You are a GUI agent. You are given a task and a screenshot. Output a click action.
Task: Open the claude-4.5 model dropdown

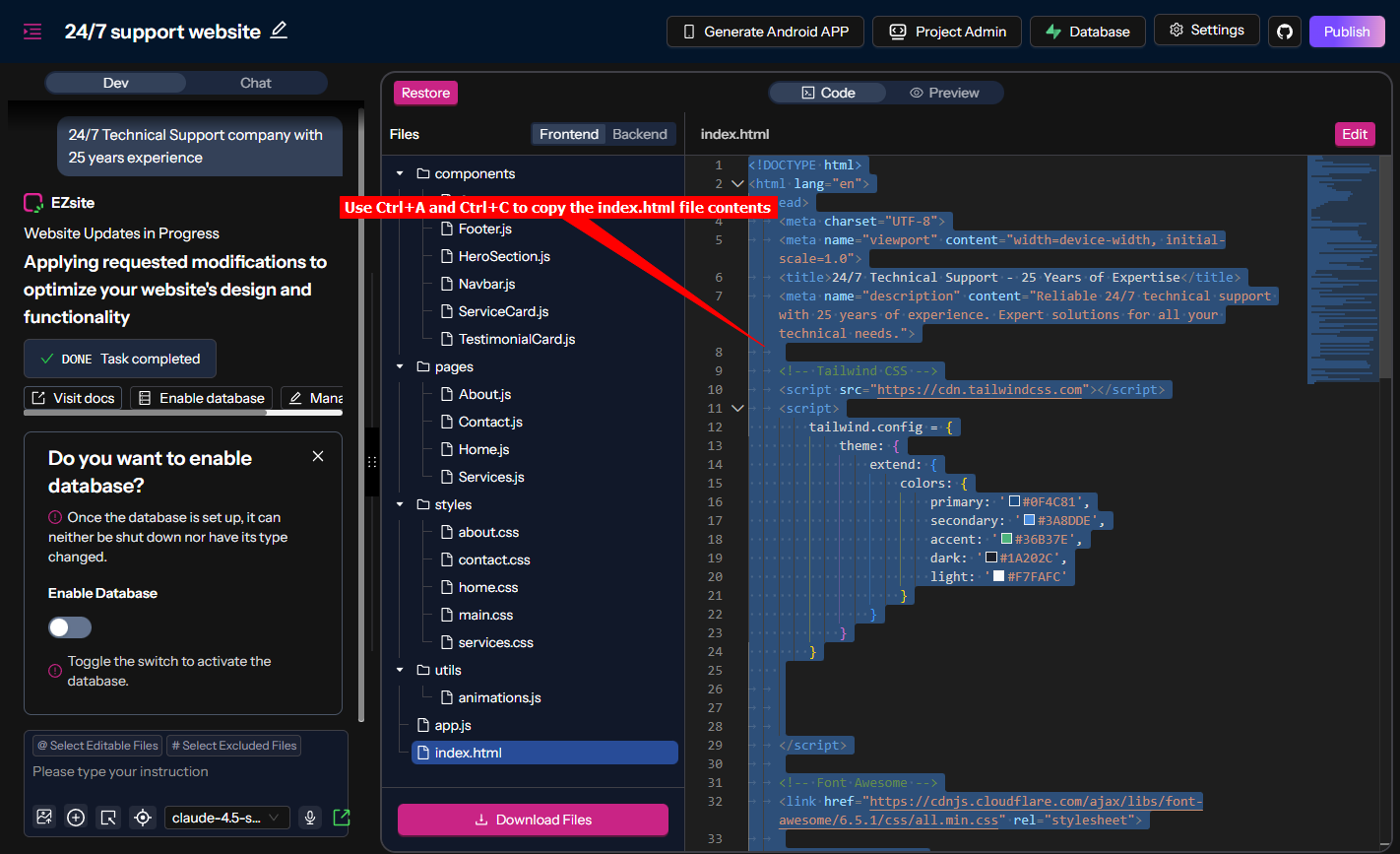[225, 818]
